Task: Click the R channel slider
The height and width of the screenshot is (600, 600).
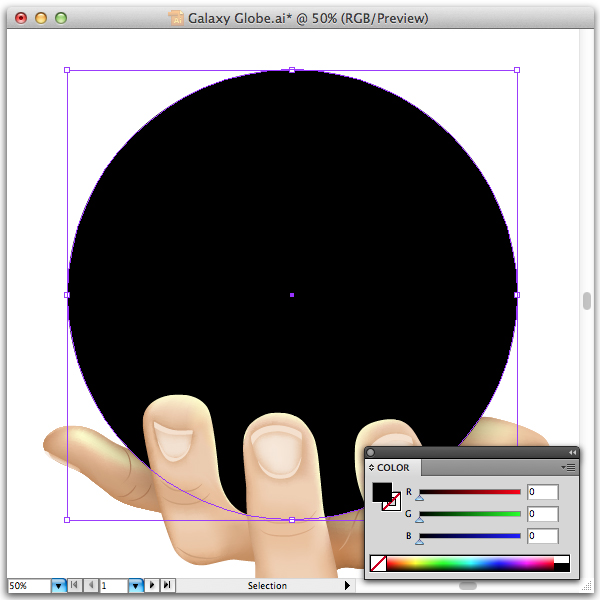Action: tap(470, 492)
